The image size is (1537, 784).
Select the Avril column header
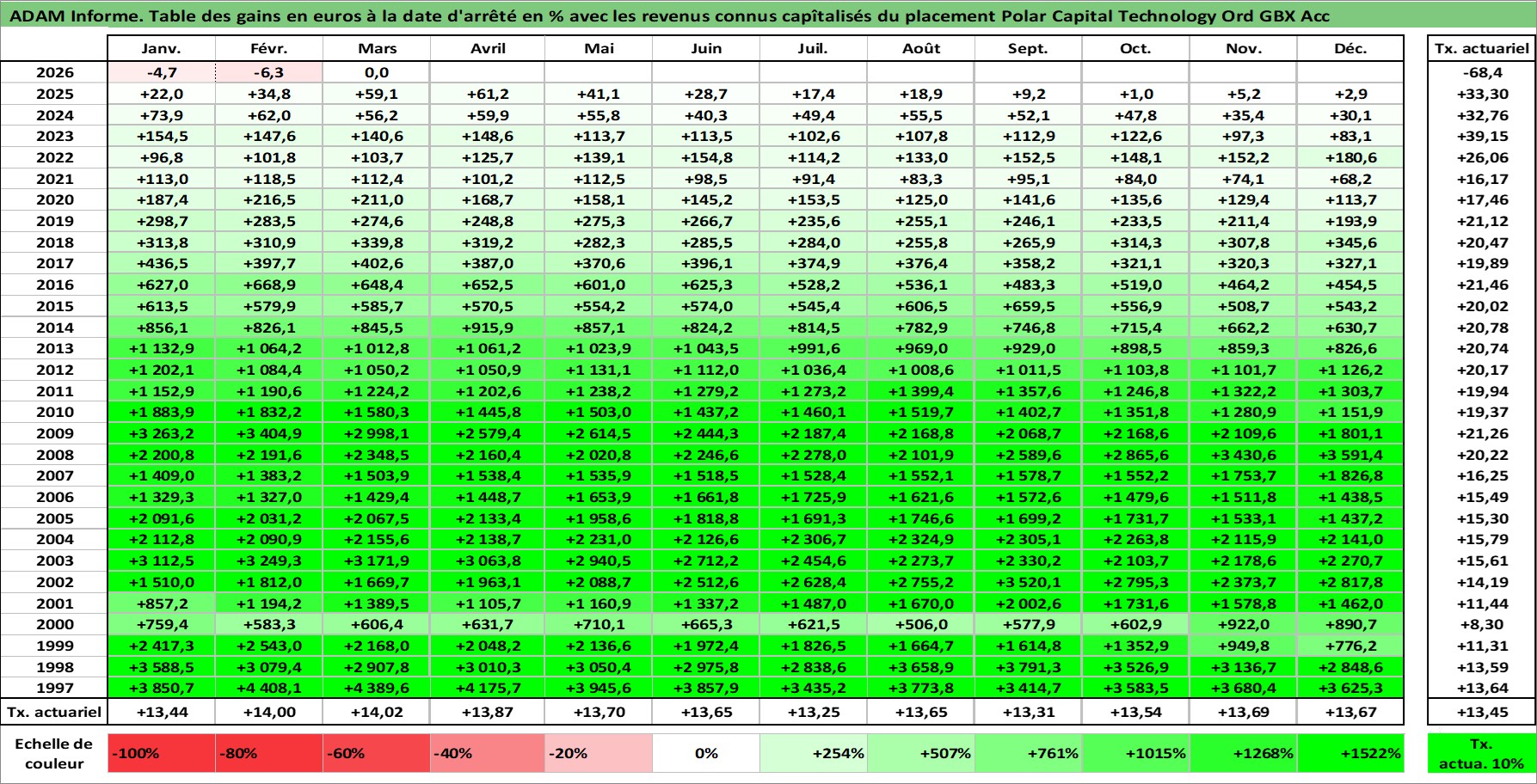pyautogui.click(x=488, y=49)
